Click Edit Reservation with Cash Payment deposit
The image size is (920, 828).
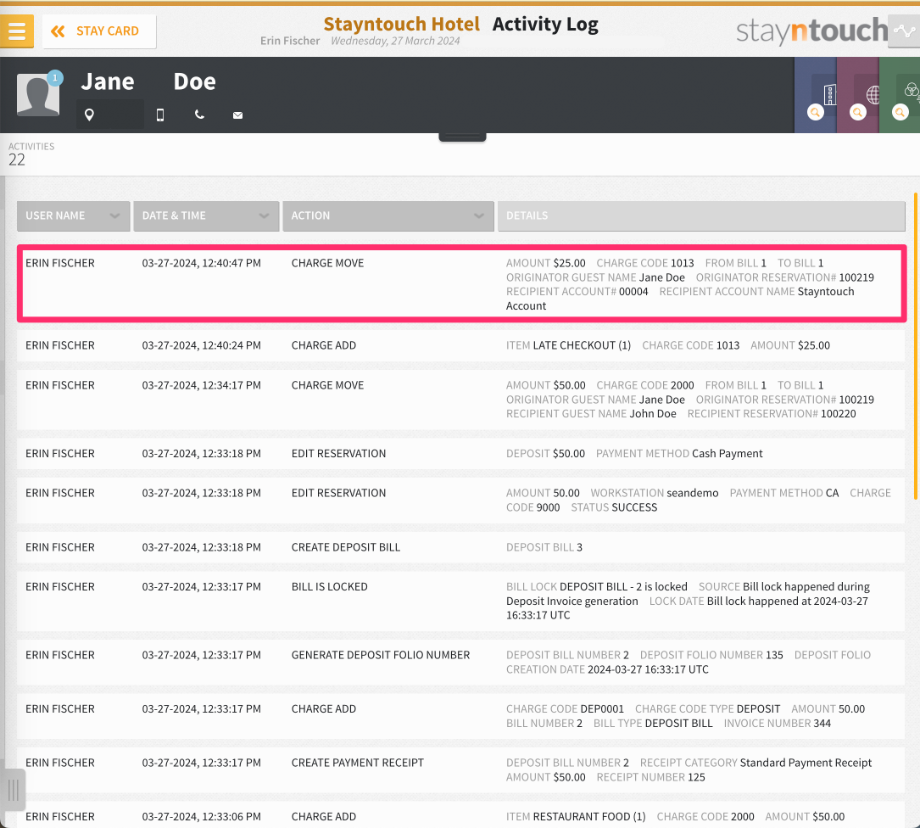[461, 454]
